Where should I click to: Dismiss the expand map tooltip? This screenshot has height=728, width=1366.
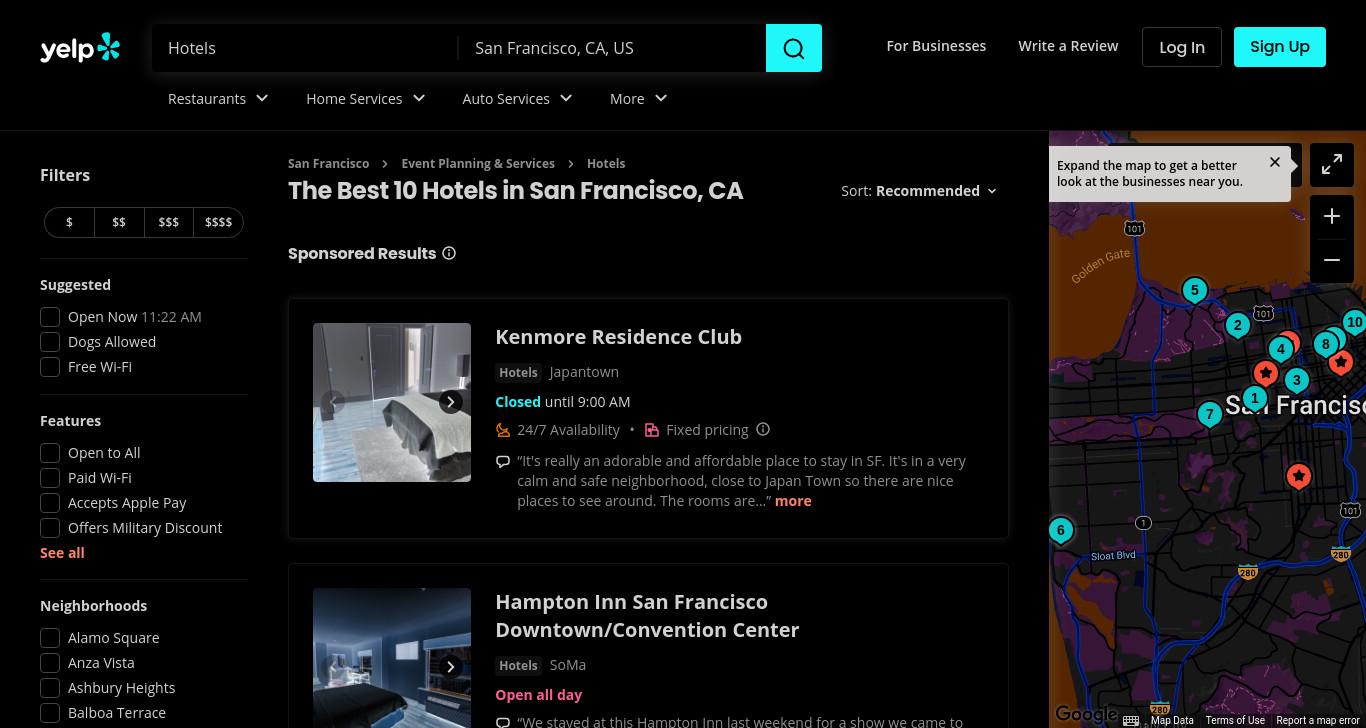click(x=1275, y=162)
